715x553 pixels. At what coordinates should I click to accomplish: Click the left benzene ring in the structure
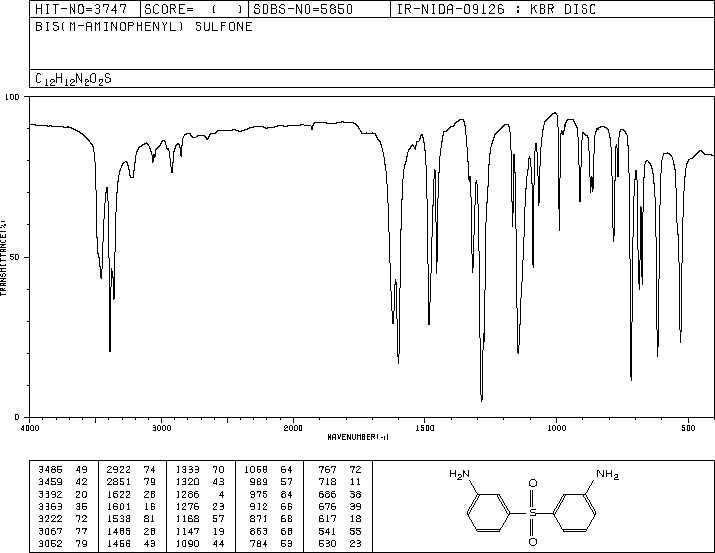point(488,513)
